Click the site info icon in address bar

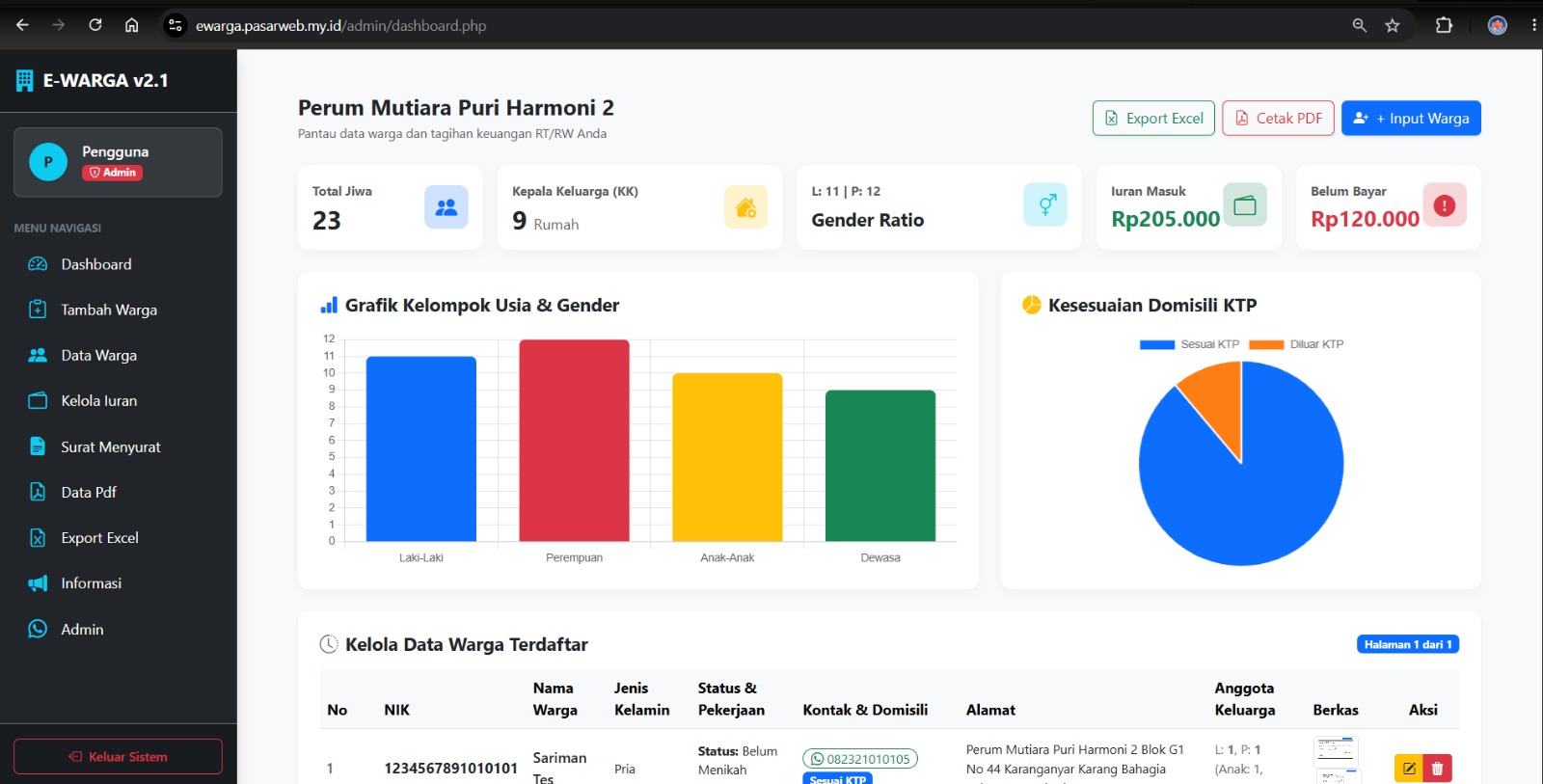(175, 26)
